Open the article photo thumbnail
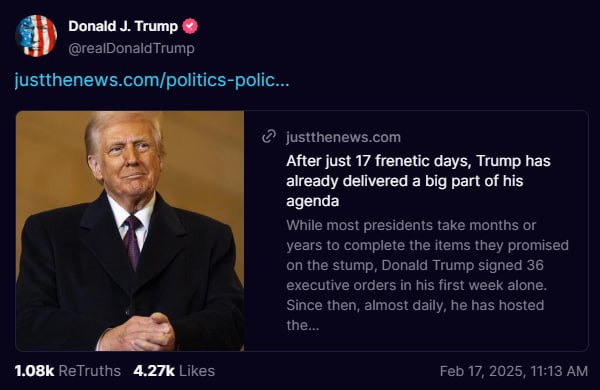The image size is (600, 390). 130,231
